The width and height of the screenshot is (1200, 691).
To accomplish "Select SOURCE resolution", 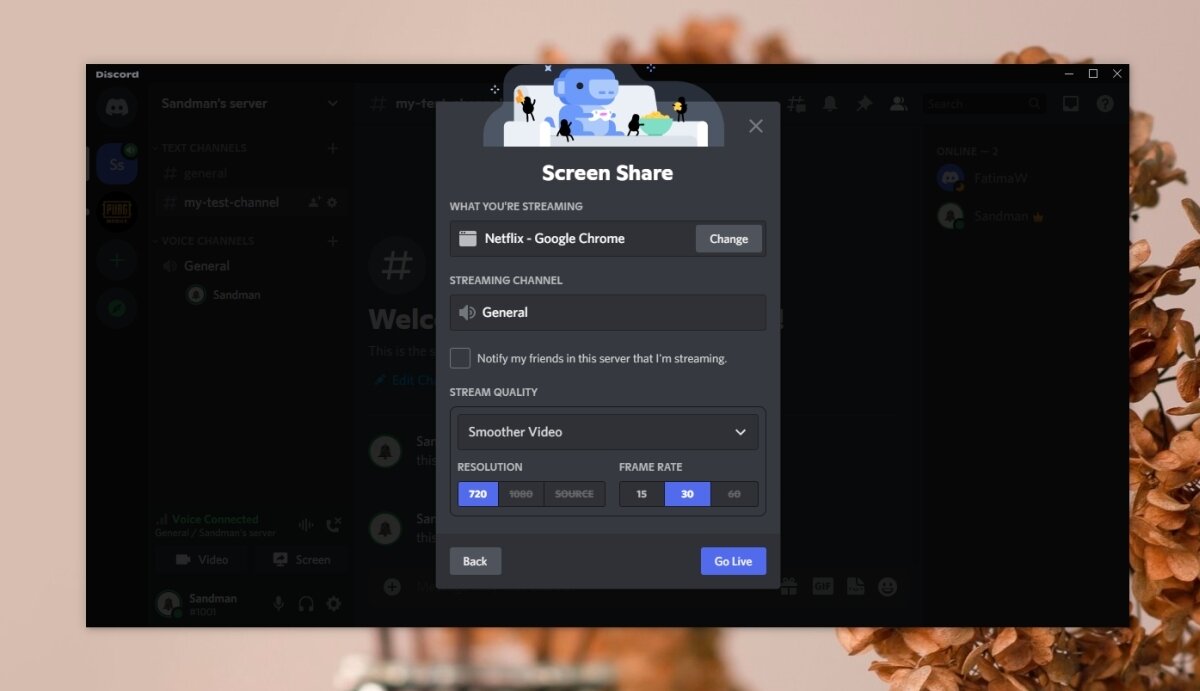I will 574,494.
